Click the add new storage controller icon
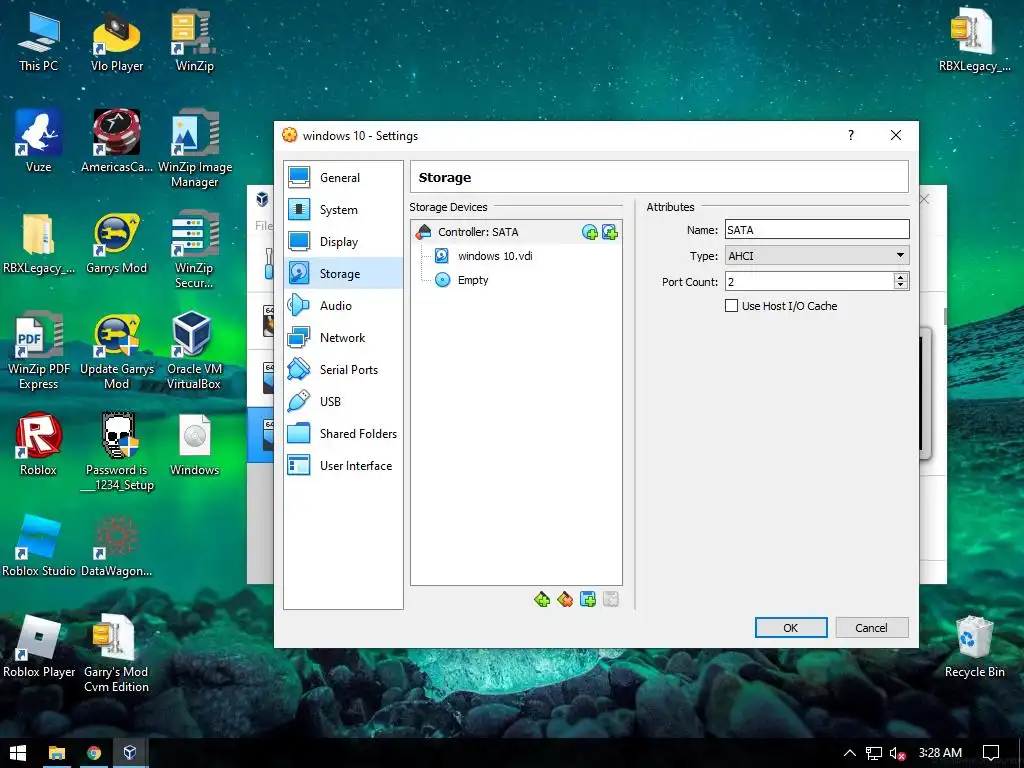This screenshot has height=768, width=1024. point(541,600)
